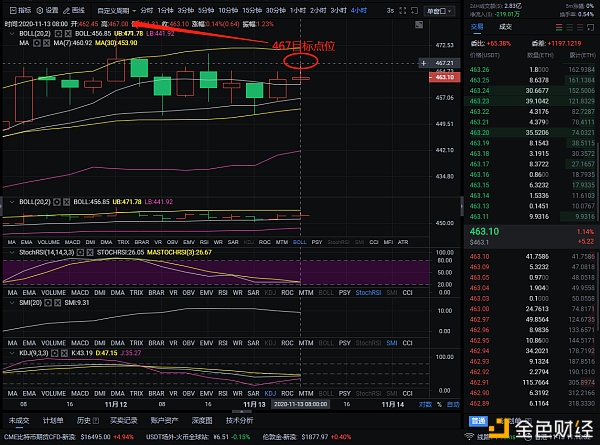The height and width of the screenshot is (445, 600).
Task: Toggle percent scale on price axis
Action: [x=439, y=404]
